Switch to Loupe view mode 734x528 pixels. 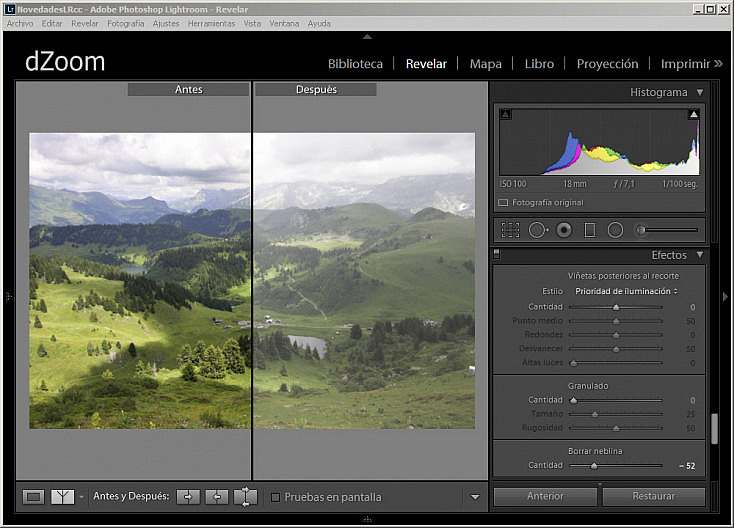point(33,497)
